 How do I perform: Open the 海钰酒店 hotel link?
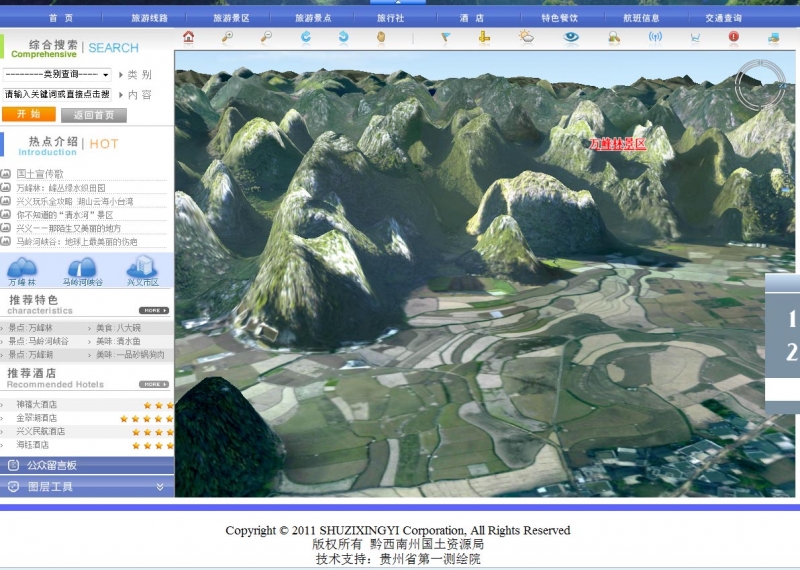(33, 445)
